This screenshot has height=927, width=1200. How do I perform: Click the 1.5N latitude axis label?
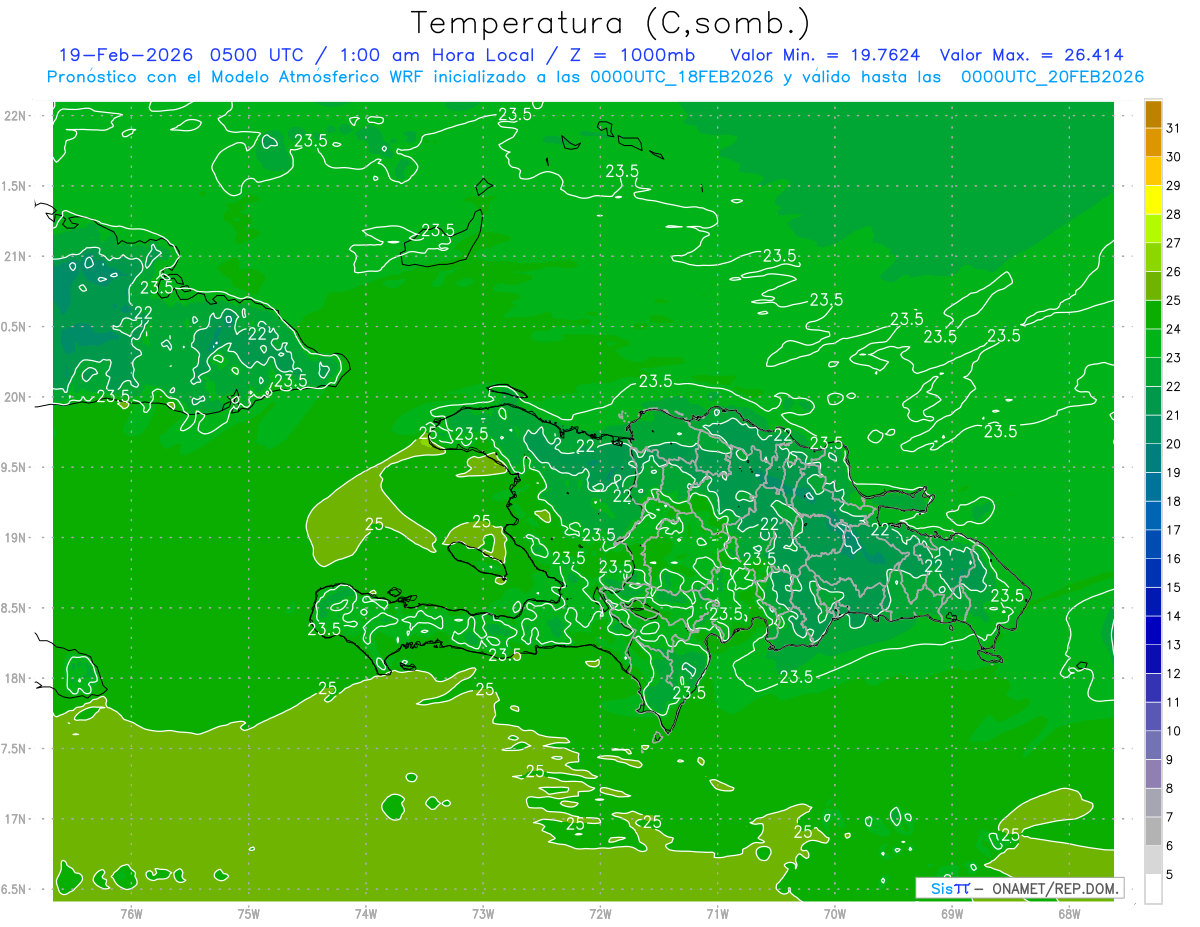(15, 186)
